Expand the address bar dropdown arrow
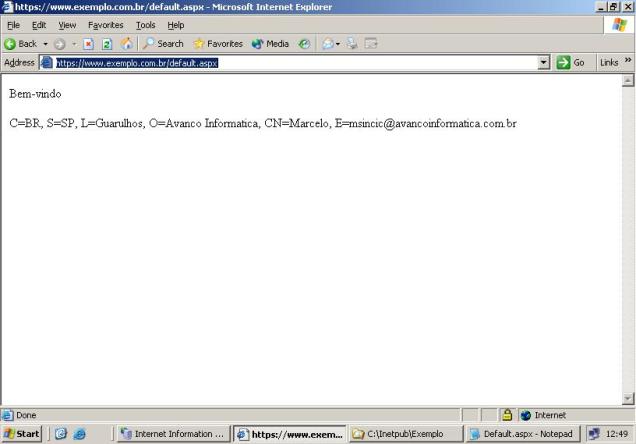Image resolution: width=636 pixels, height=444 pixels. [x=544, y=63]
